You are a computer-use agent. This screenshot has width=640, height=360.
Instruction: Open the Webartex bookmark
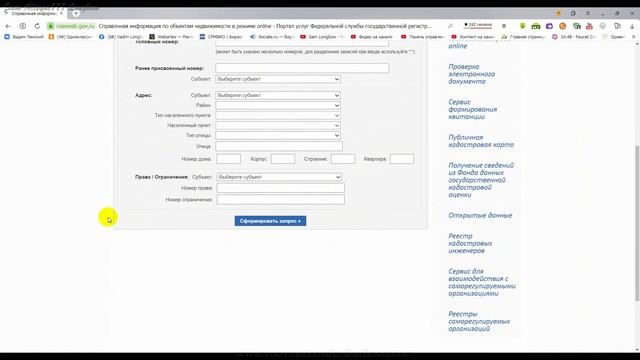pyautogui.click(x=171, y=37)
